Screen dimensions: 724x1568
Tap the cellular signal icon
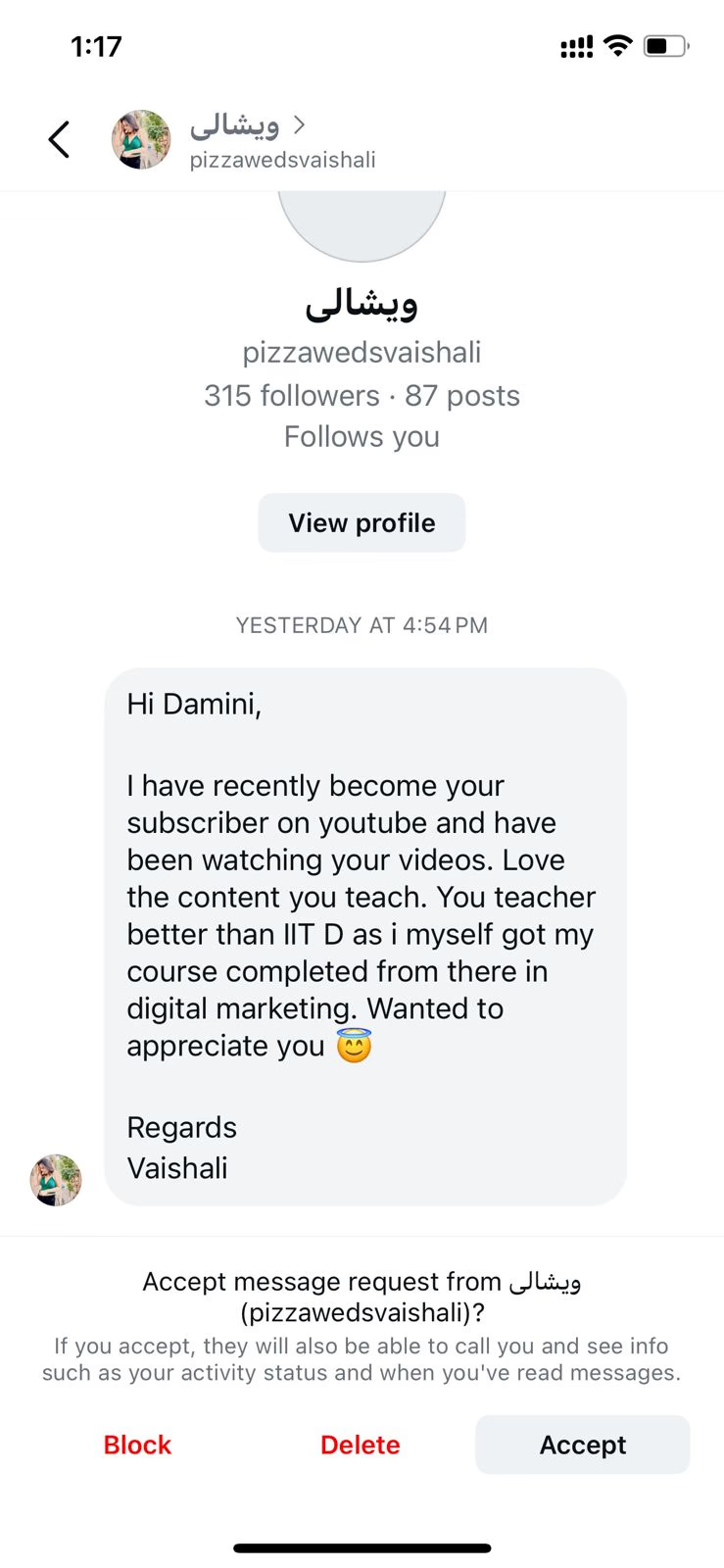(576, 46)
